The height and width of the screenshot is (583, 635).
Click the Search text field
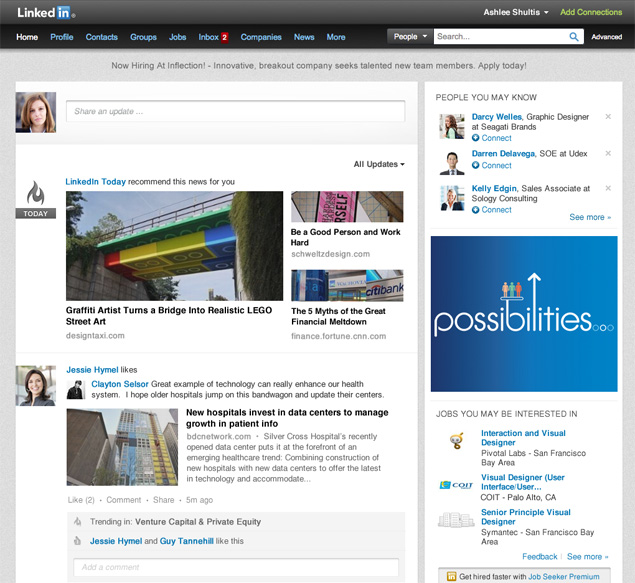[501, 36]
